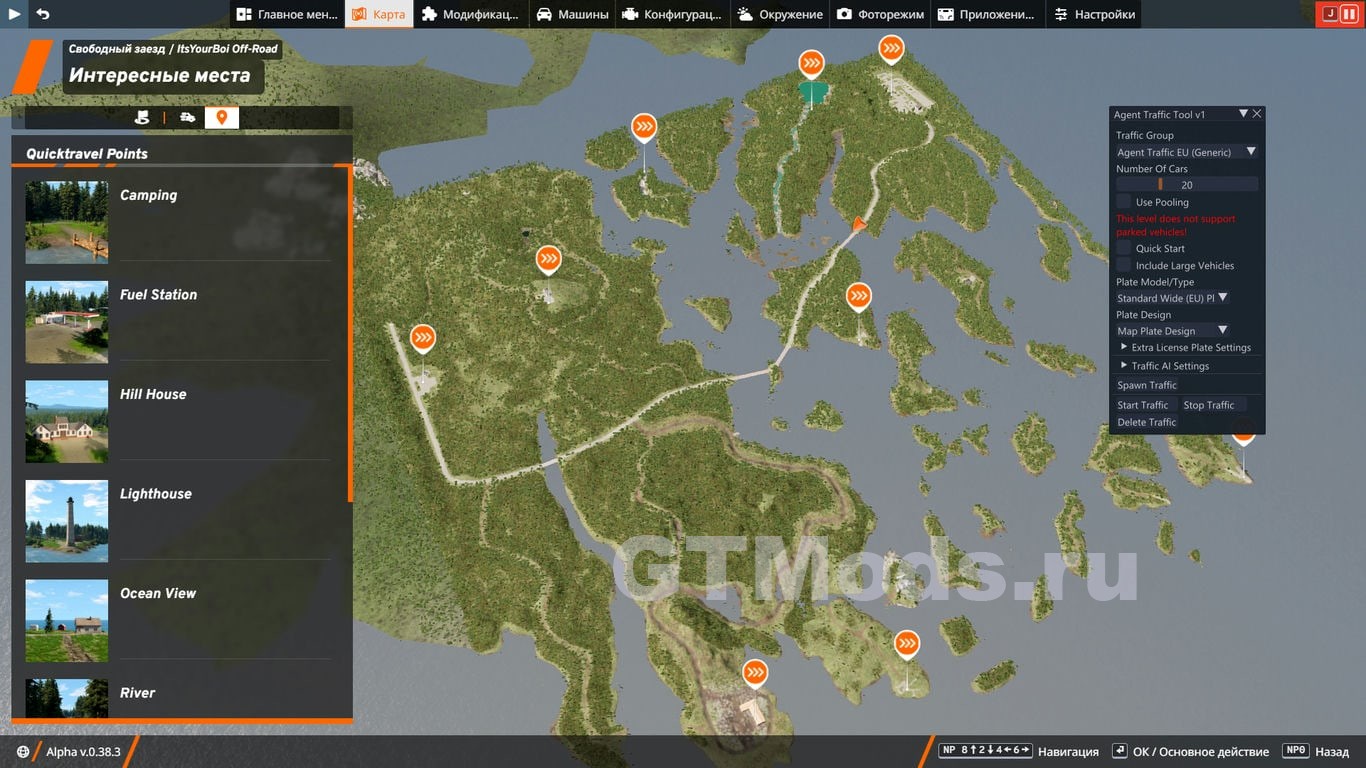Select the points of interest pin filter
The width and height of the screenshot is (1366, 768).
click(x=221, y=118)
